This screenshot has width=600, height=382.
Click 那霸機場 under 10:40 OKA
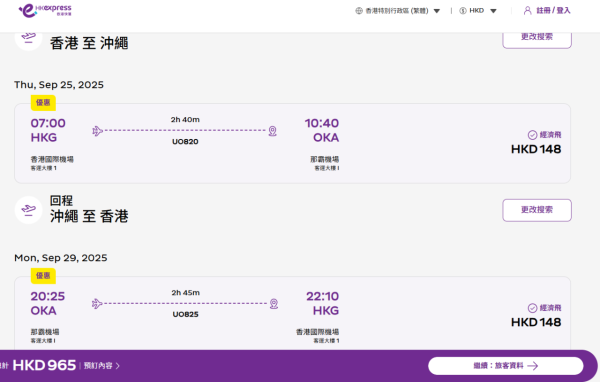pyautogui.click(x=324, y=159)
